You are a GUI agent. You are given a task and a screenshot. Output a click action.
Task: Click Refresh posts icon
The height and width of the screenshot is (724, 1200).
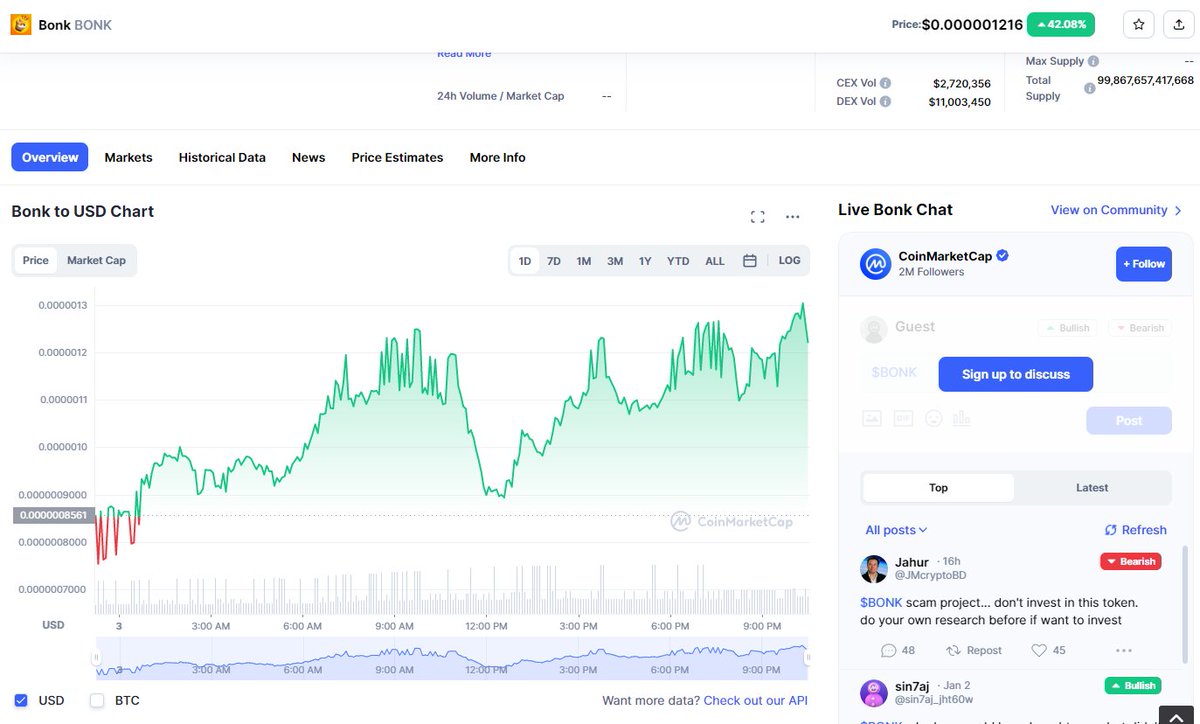coord(1110,531)
